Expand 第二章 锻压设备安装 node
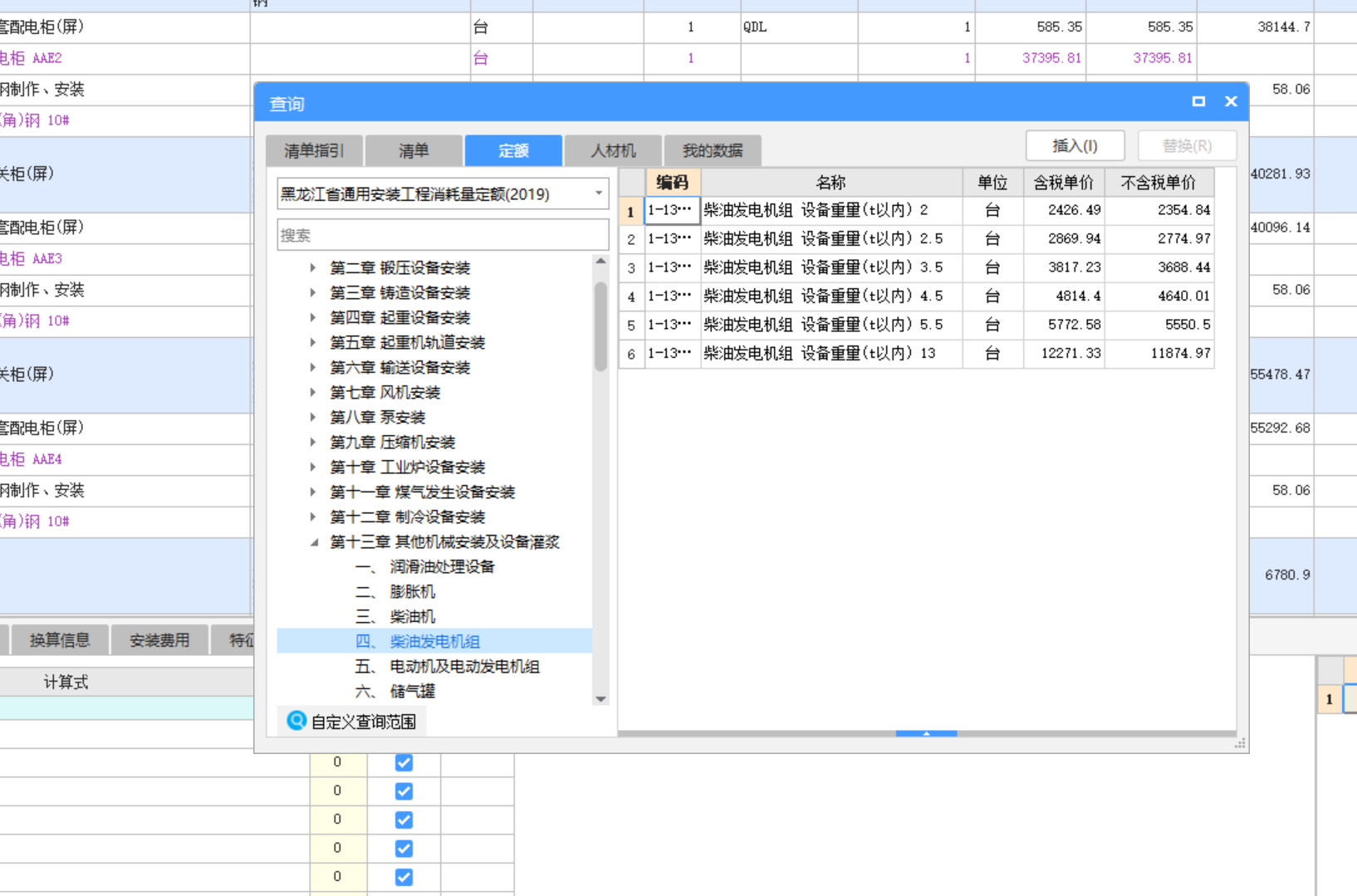This screenshot has height=896, width=1357. coord(313,267)
